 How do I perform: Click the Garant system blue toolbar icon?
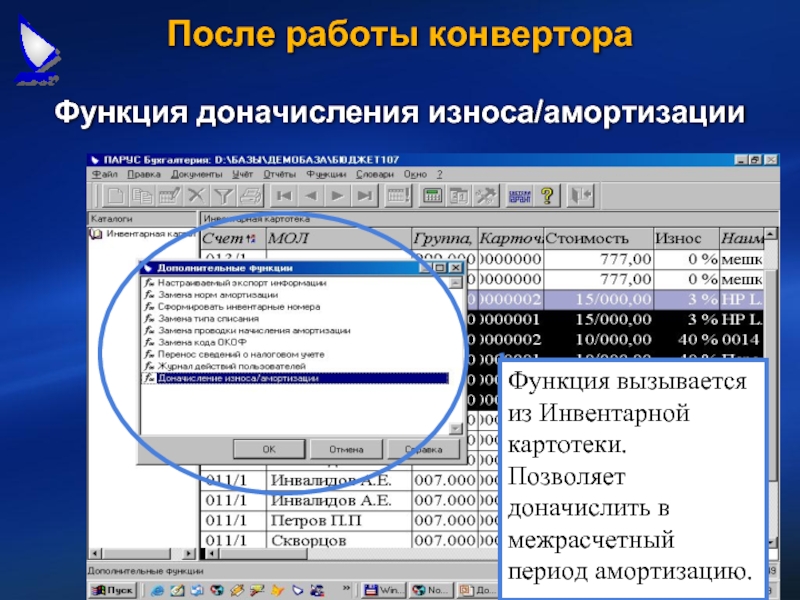(520, 195)
